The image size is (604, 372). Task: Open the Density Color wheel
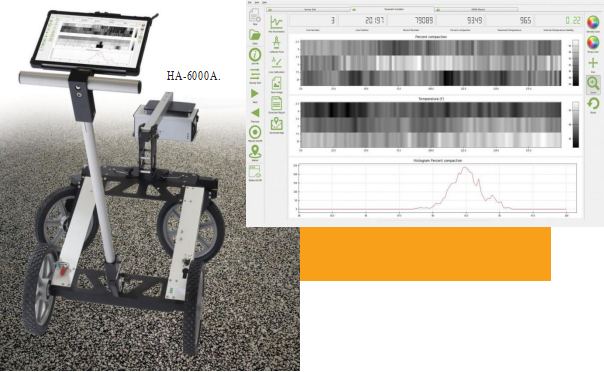(x=593, y=22)
